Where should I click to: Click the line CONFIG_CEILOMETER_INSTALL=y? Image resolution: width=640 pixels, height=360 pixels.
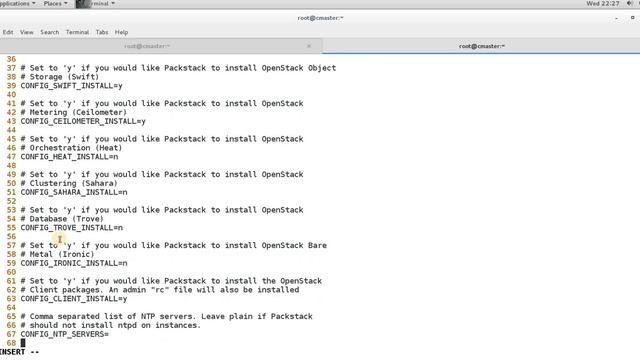pos(83,121)
